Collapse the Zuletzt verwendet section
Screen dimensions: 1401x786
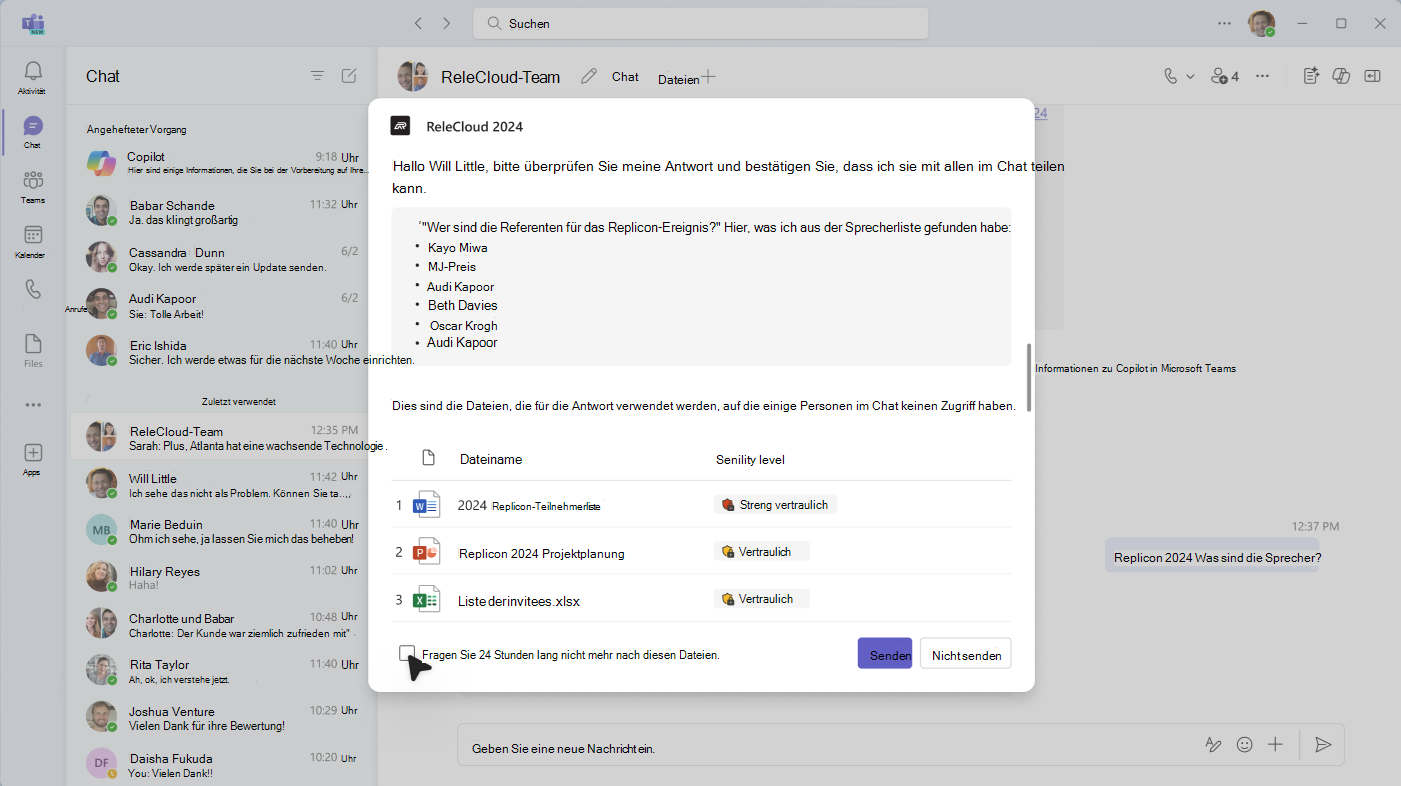238,402
